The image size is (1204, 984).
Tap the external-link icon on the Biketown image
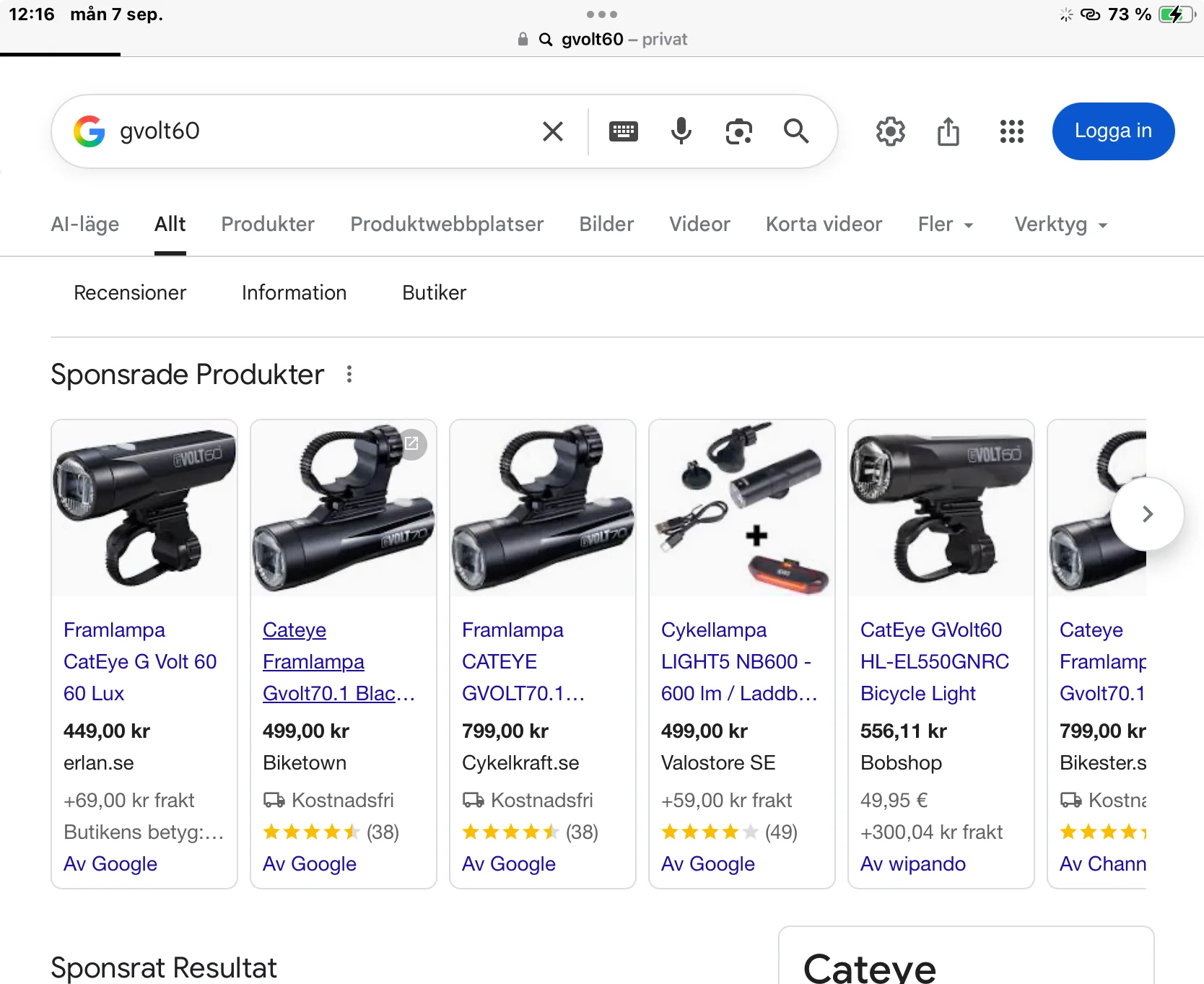pos(411,443)
